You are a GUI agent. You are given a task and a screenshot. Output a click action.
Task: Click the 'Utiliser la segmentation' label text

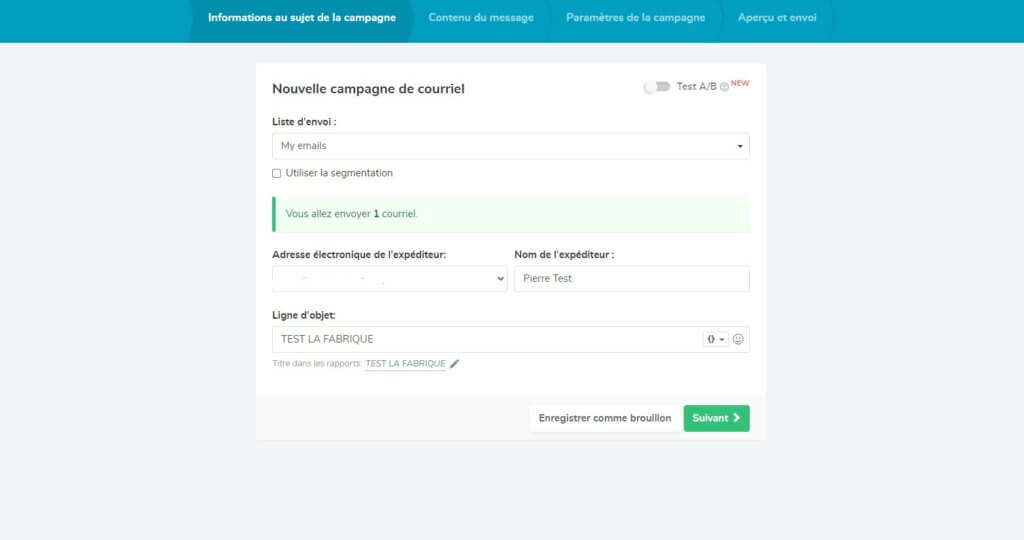[x=339, y=173]
